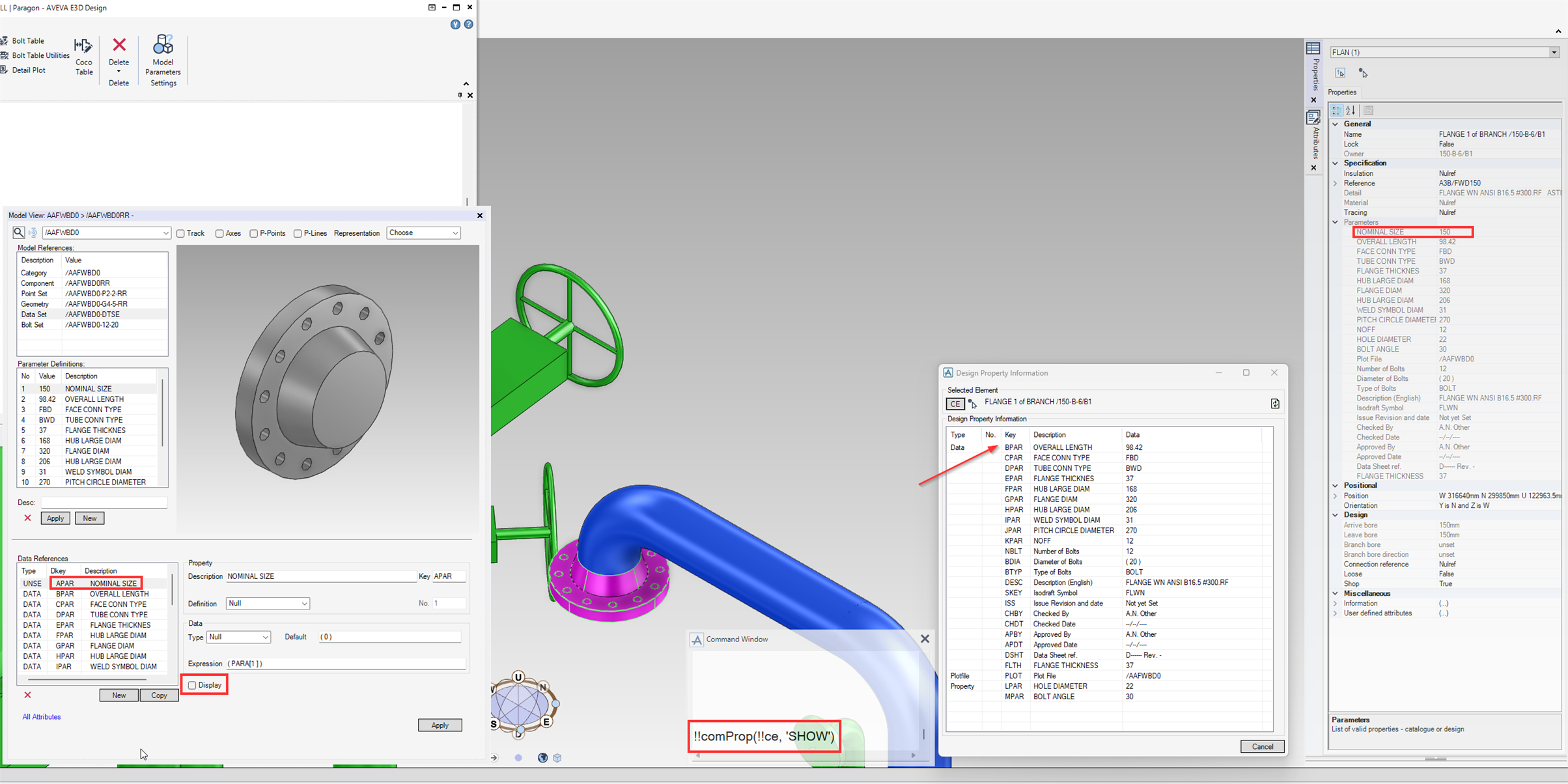Sort properties alphabetically with A-Z icon
The width and height of the screenshot is (1568, 784).
1351,111
